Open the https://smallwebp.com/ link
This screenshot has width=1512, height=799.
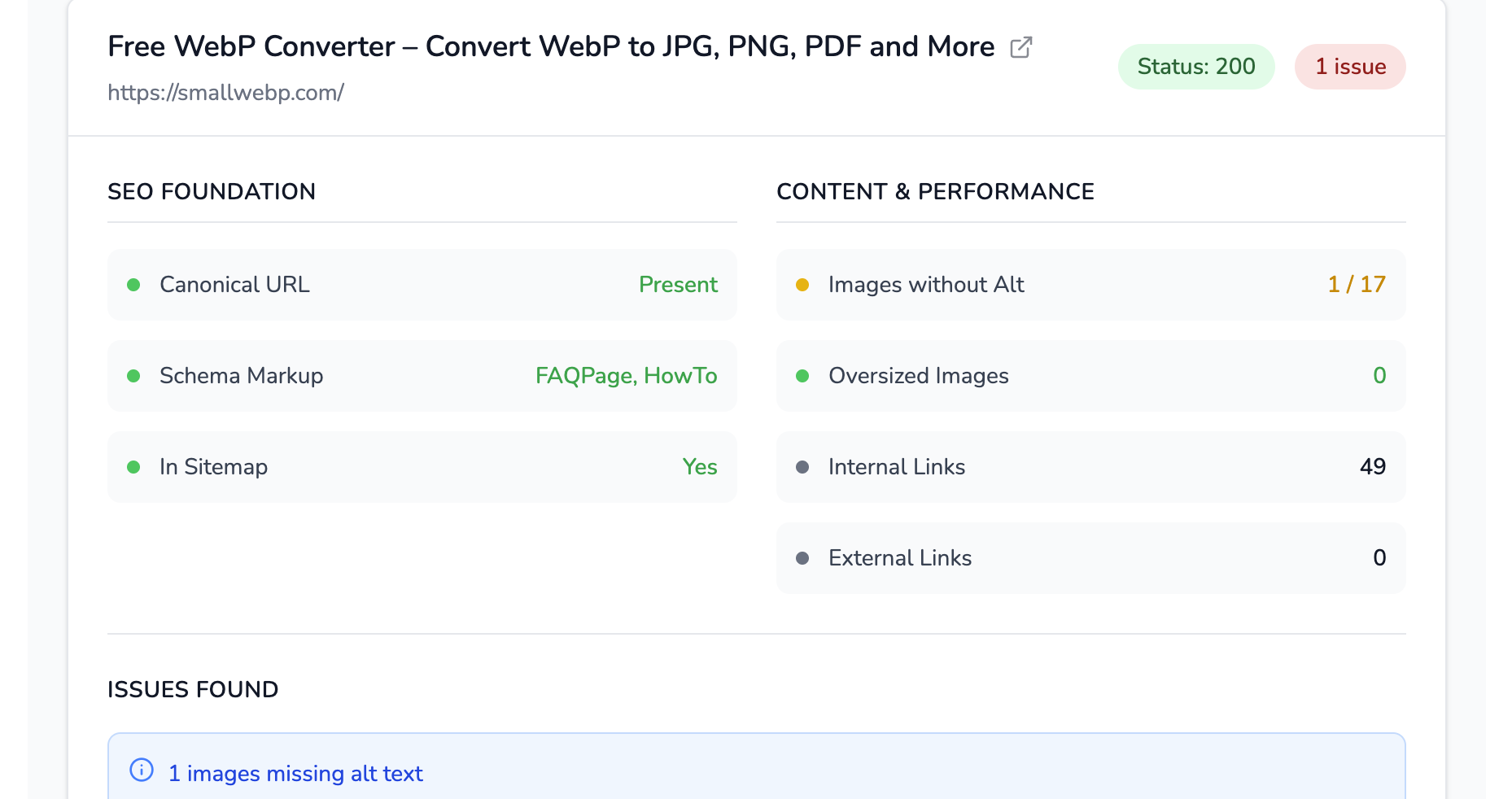tap(226, 92)
